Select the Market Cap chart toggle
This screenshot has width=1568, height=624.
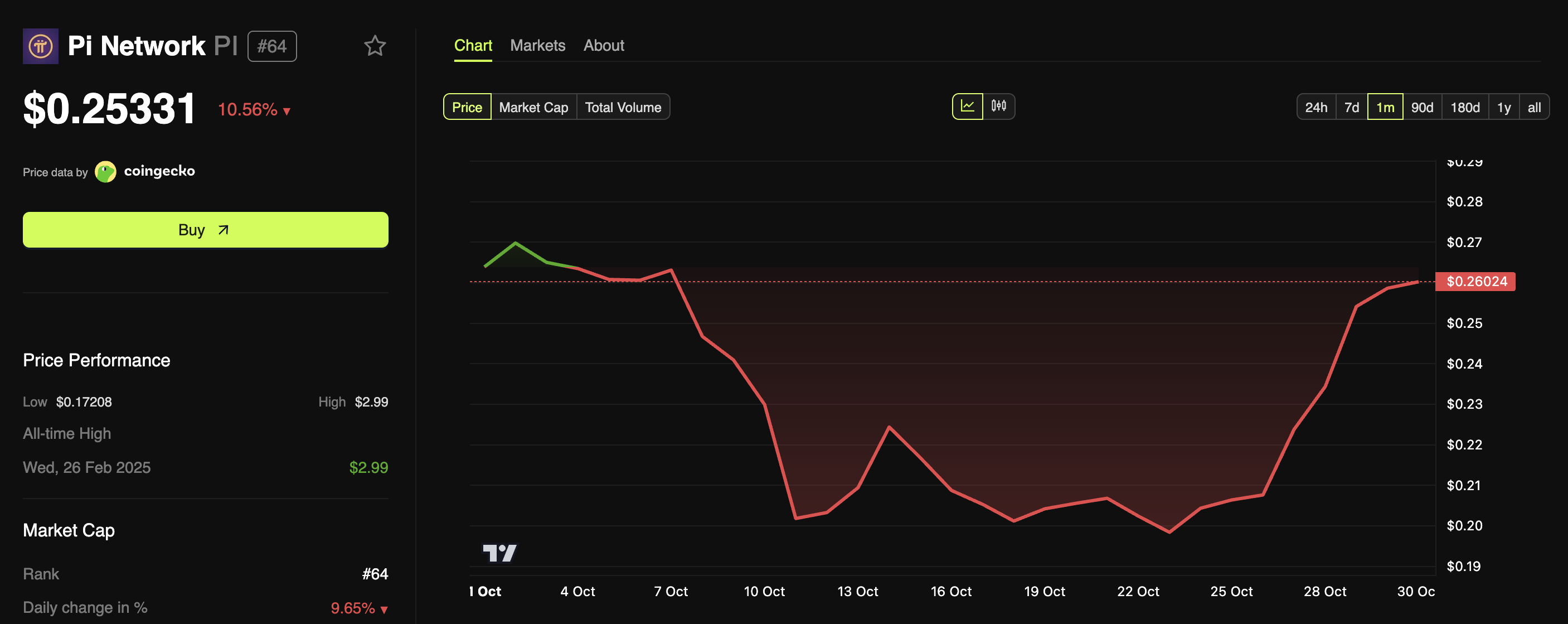(533, 107)
